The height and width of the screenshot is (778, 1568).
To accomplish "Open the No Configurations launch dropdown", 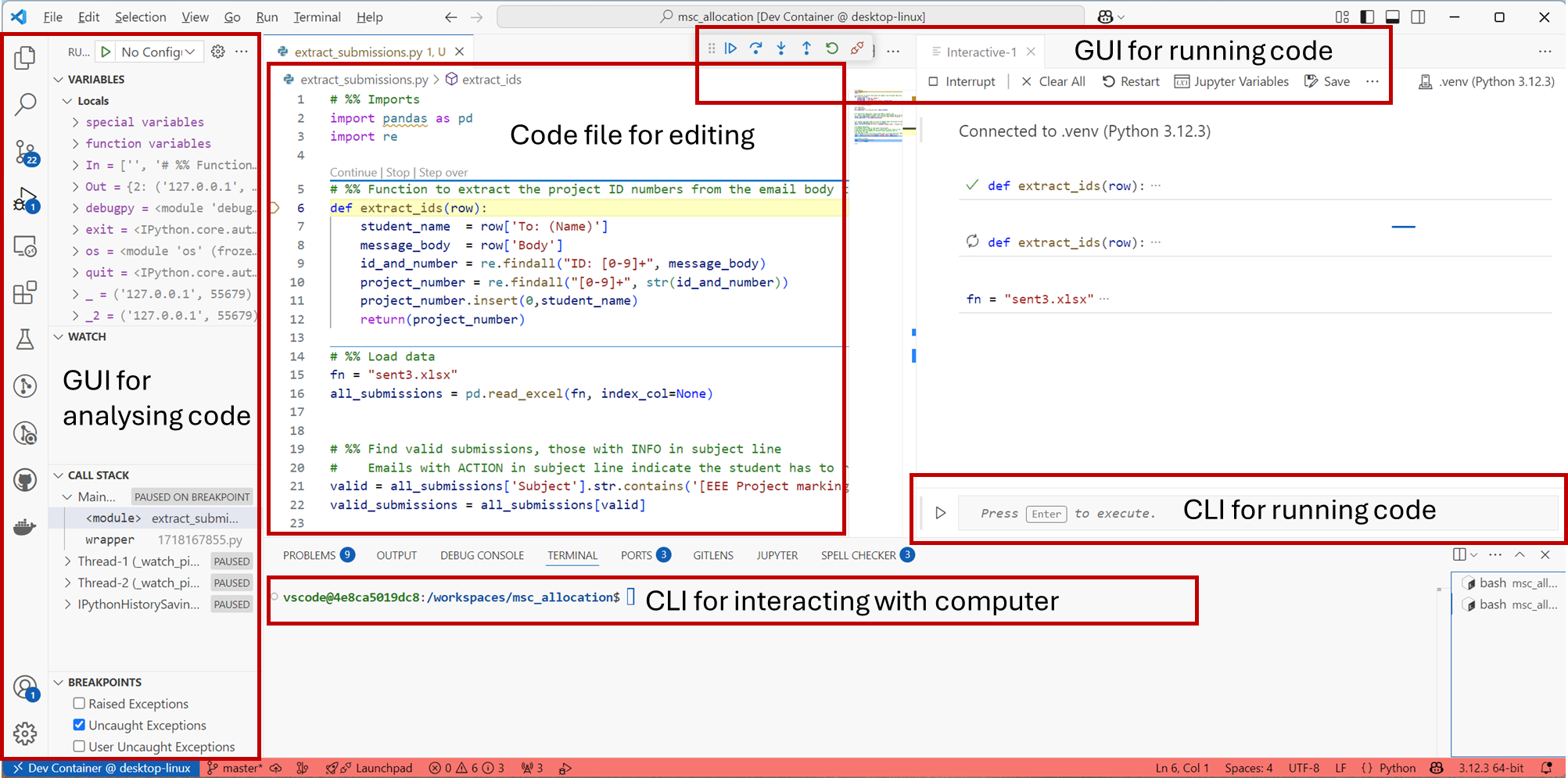I will pyautogui.click(x=159, y=52).
